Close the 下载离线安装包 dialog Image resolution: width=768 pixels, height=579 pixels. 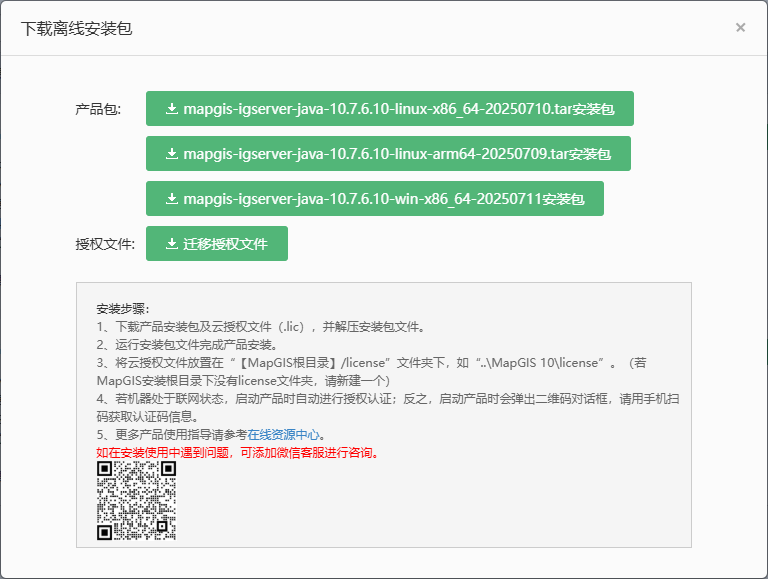(x=740, y=28)
